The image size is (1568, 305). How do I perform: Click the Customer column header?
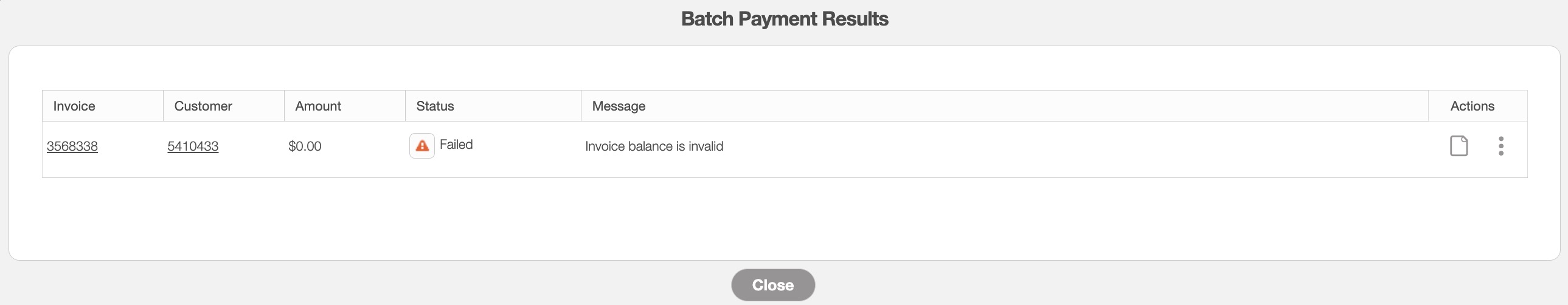point(203,106)
